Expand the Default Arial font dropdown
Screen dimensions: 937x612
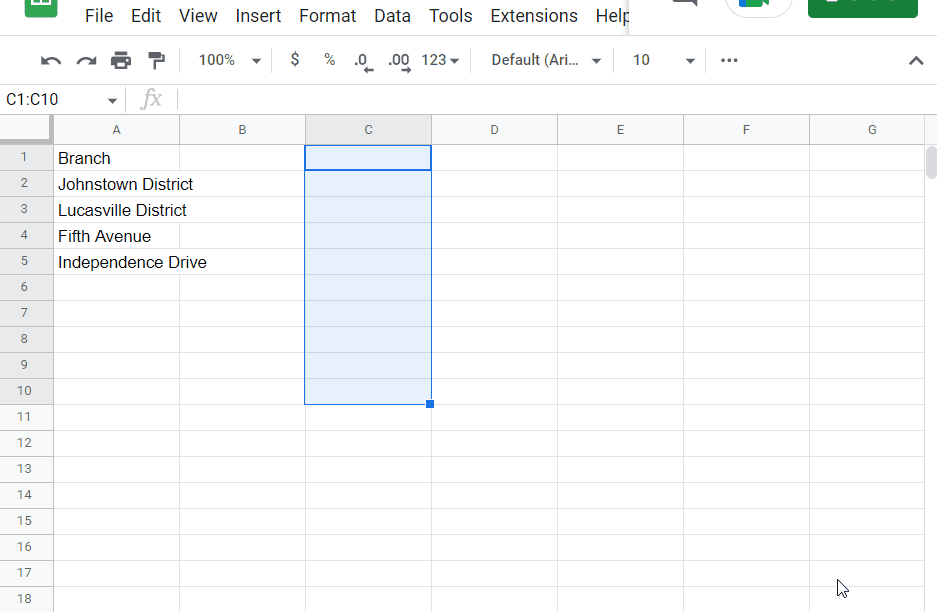point(547,60)
